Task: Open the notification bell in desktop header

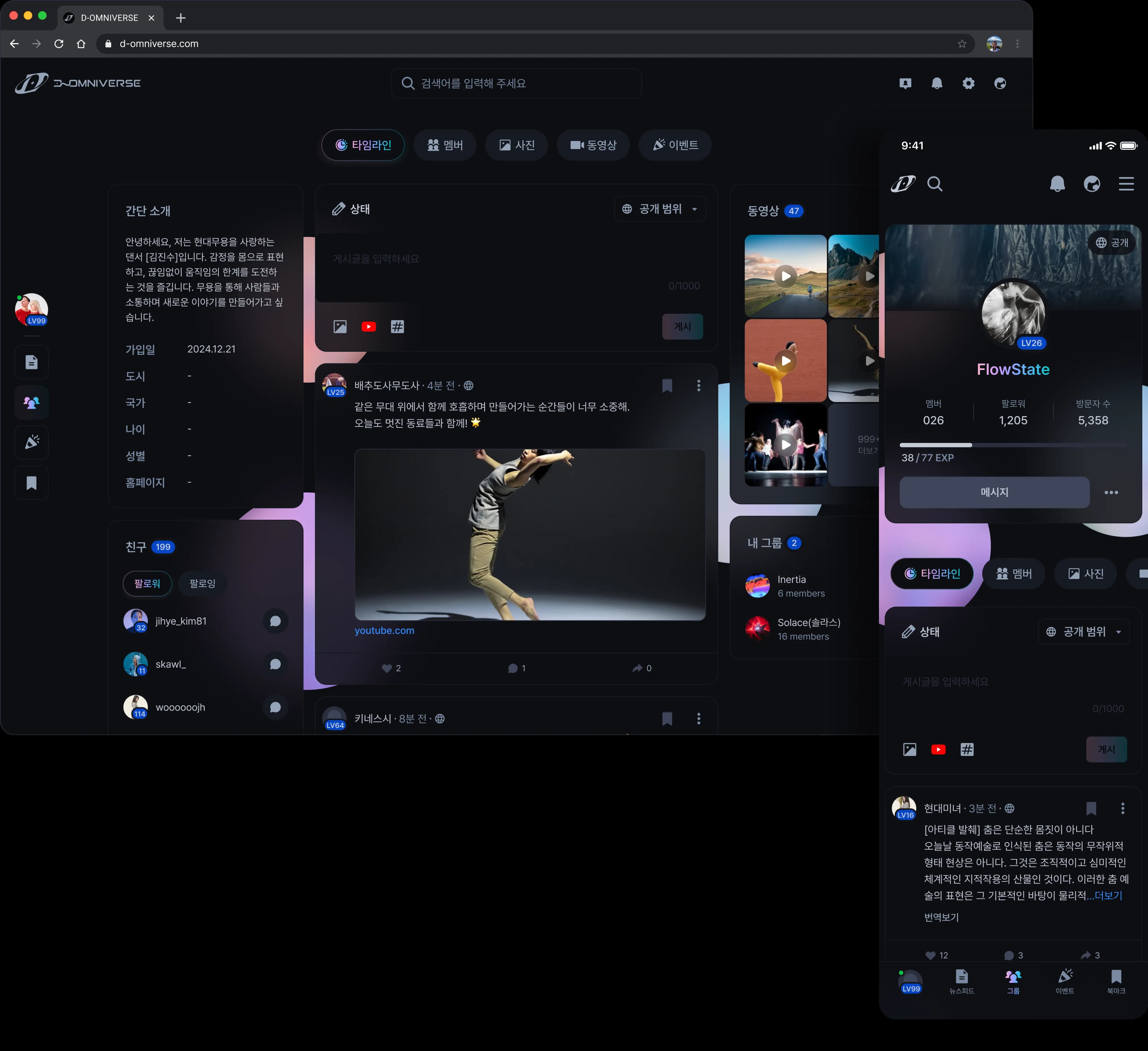Action: (x=937, y=83)
